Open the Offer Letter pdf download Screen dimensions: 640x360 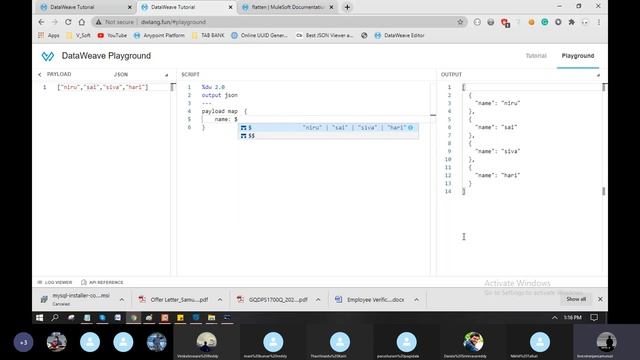(x=175, y=300)
